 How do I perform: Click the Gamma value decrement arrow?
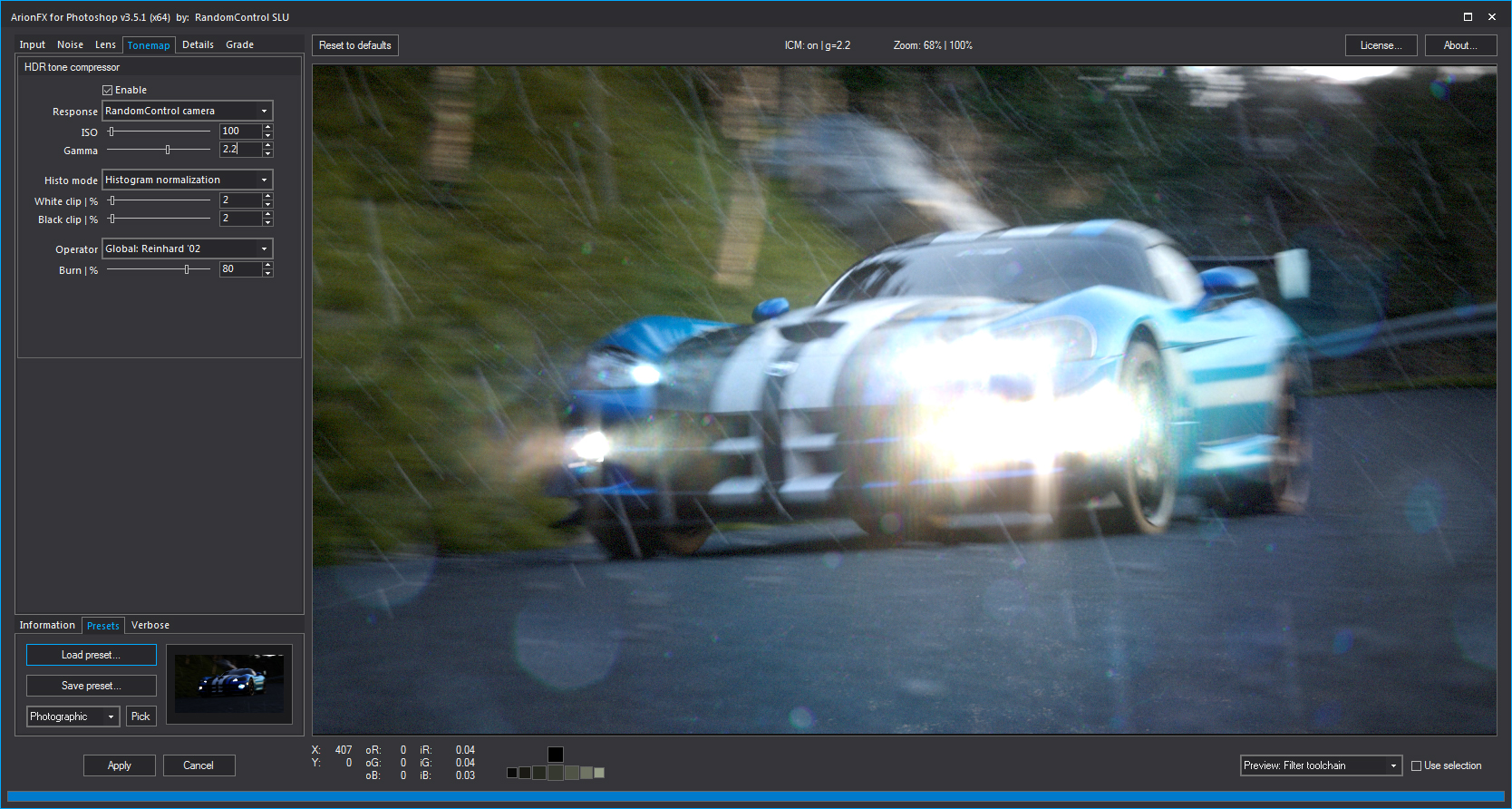[267, 153]
